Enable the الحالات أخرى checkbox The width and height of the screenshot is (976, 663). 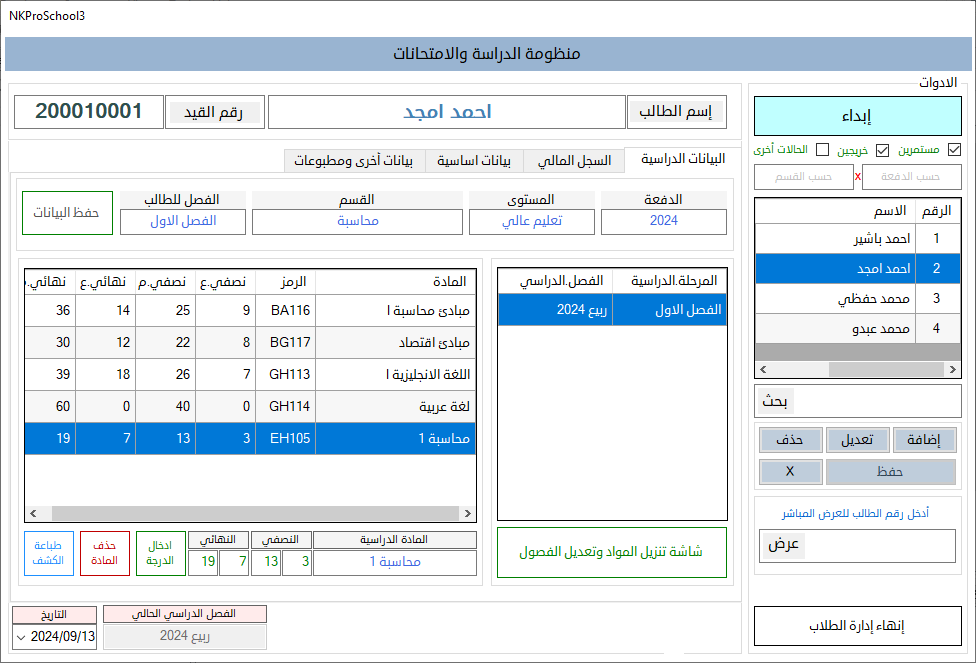point(822,150)
